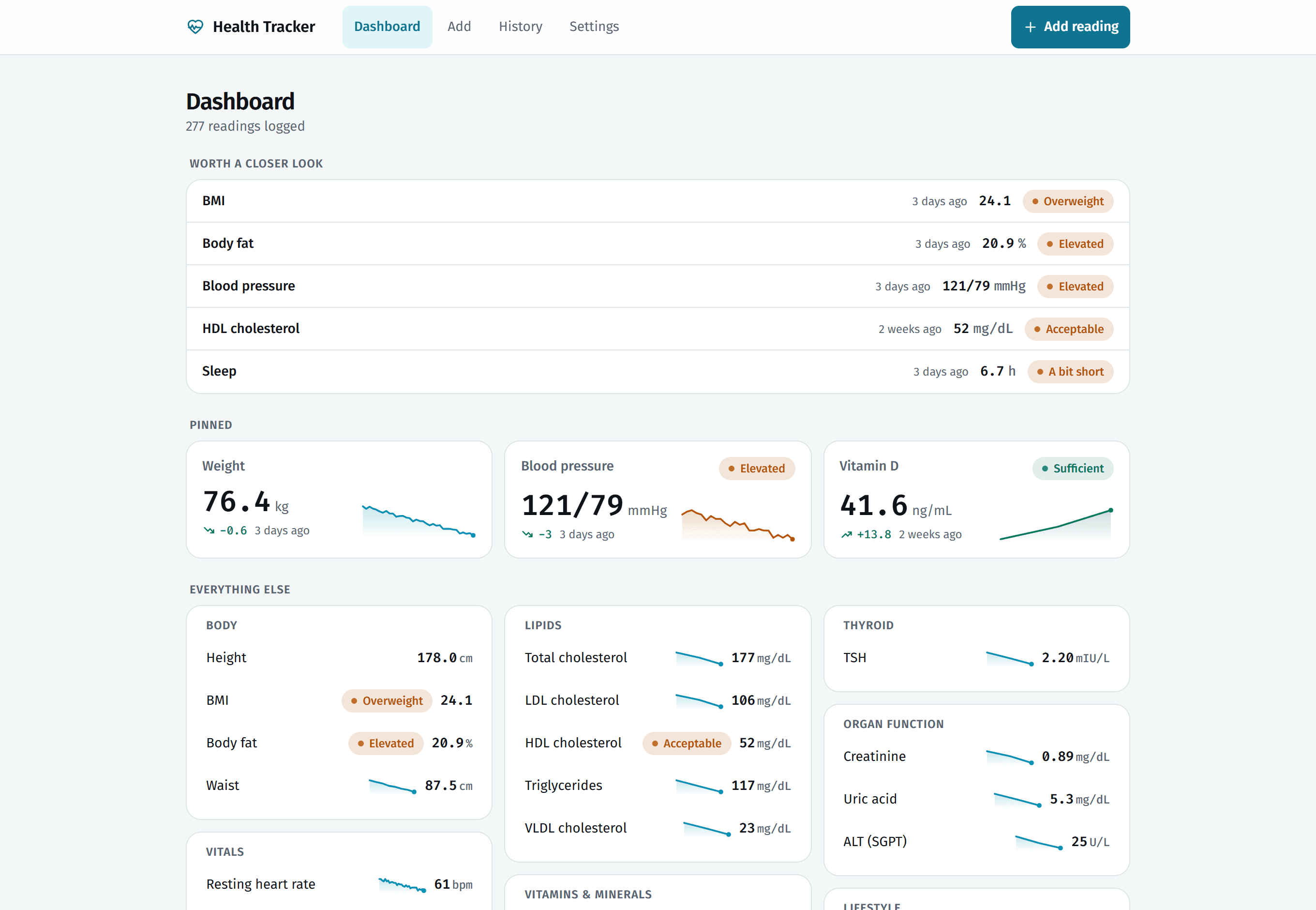The height and width of the screenshot is (910, 1316).
Task: Select Total cholesterol in Lipids
Action: tap(658, 658)
